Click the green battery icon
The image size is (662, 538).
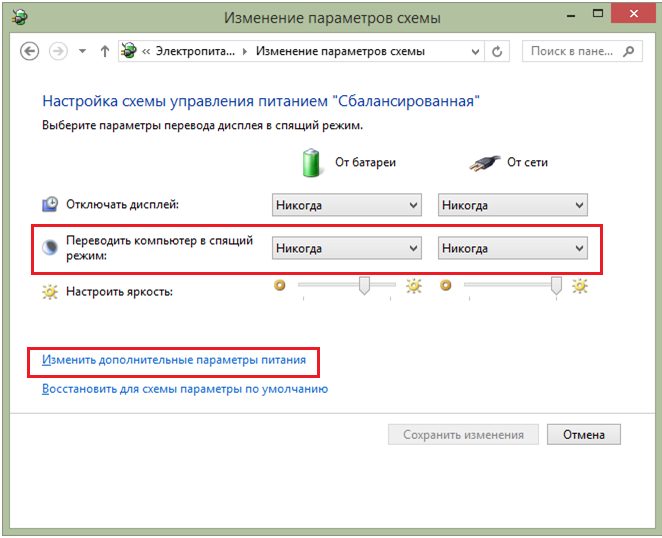312,163
